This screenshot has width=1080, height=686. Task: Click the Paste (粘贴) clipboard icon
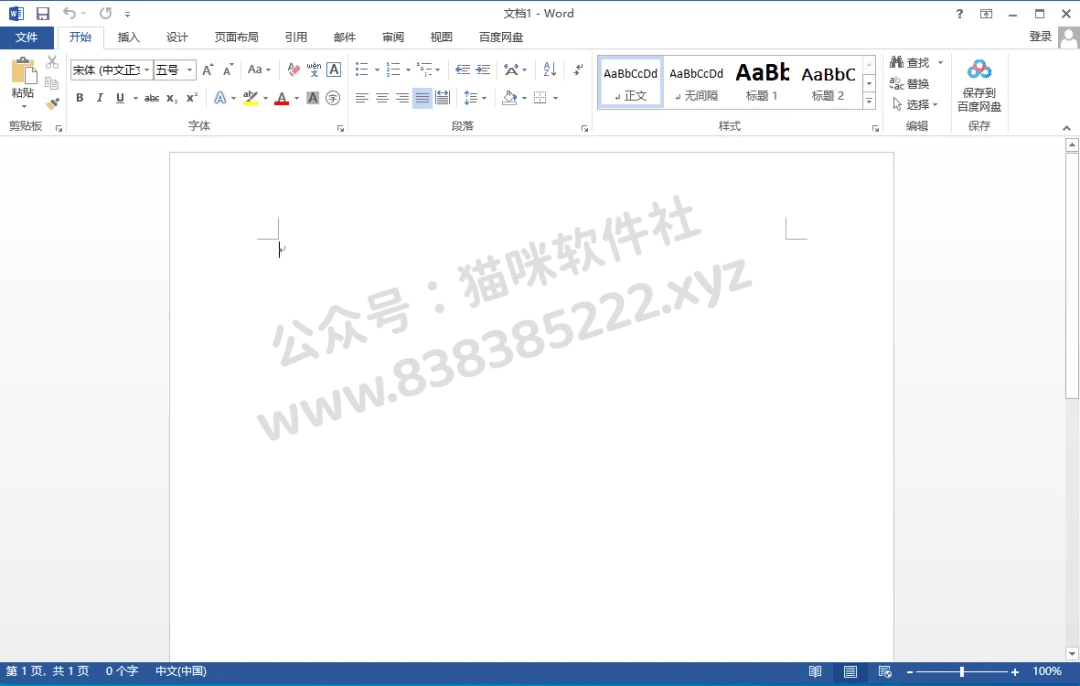[23, 71]
